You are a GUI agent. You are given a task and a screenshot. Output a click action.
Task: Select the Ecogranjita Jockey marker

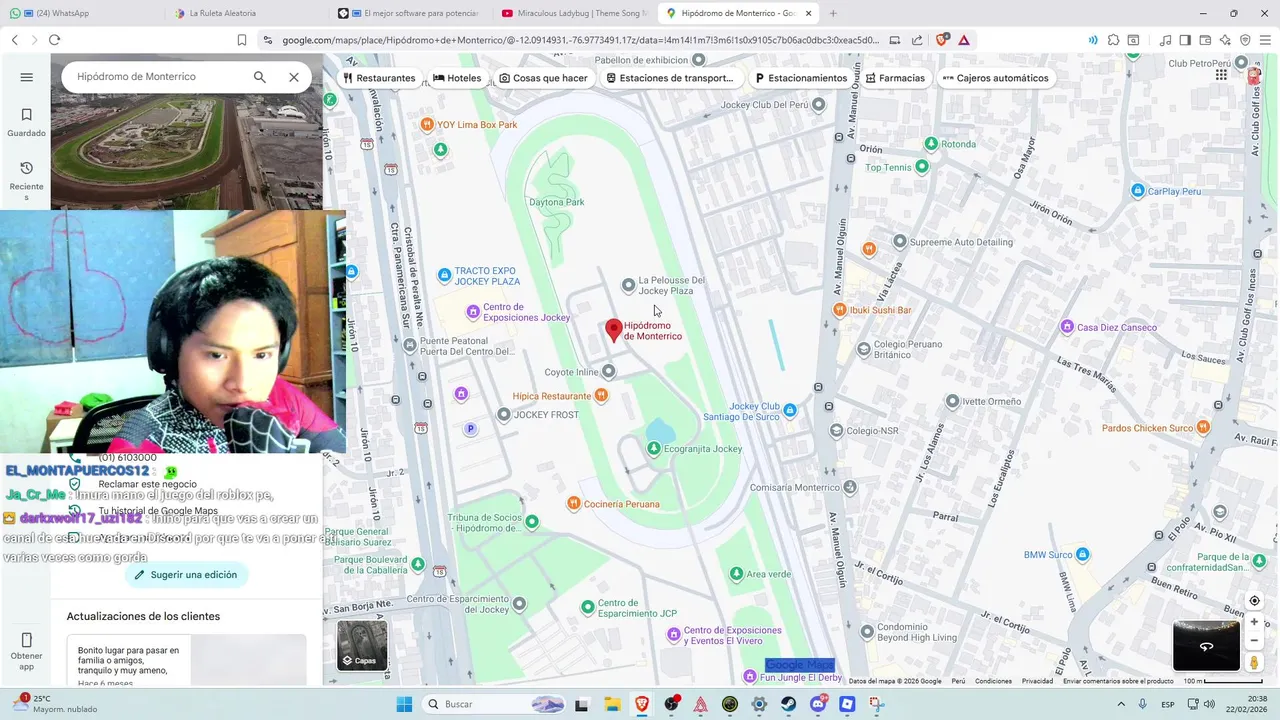pos(654,448)
